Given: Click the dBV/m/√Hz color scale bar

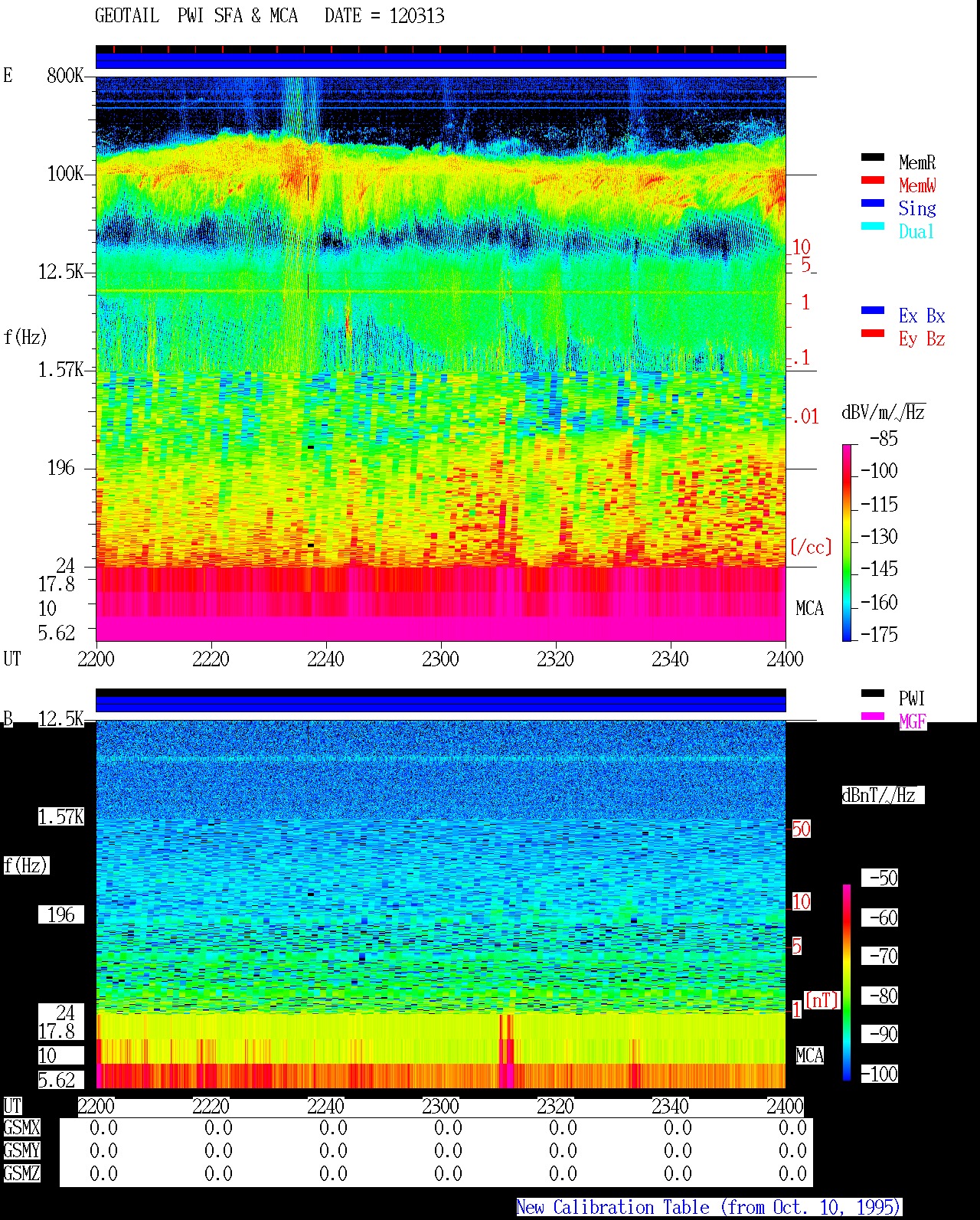Looking at the screenshot, I should tap(847, 542).
